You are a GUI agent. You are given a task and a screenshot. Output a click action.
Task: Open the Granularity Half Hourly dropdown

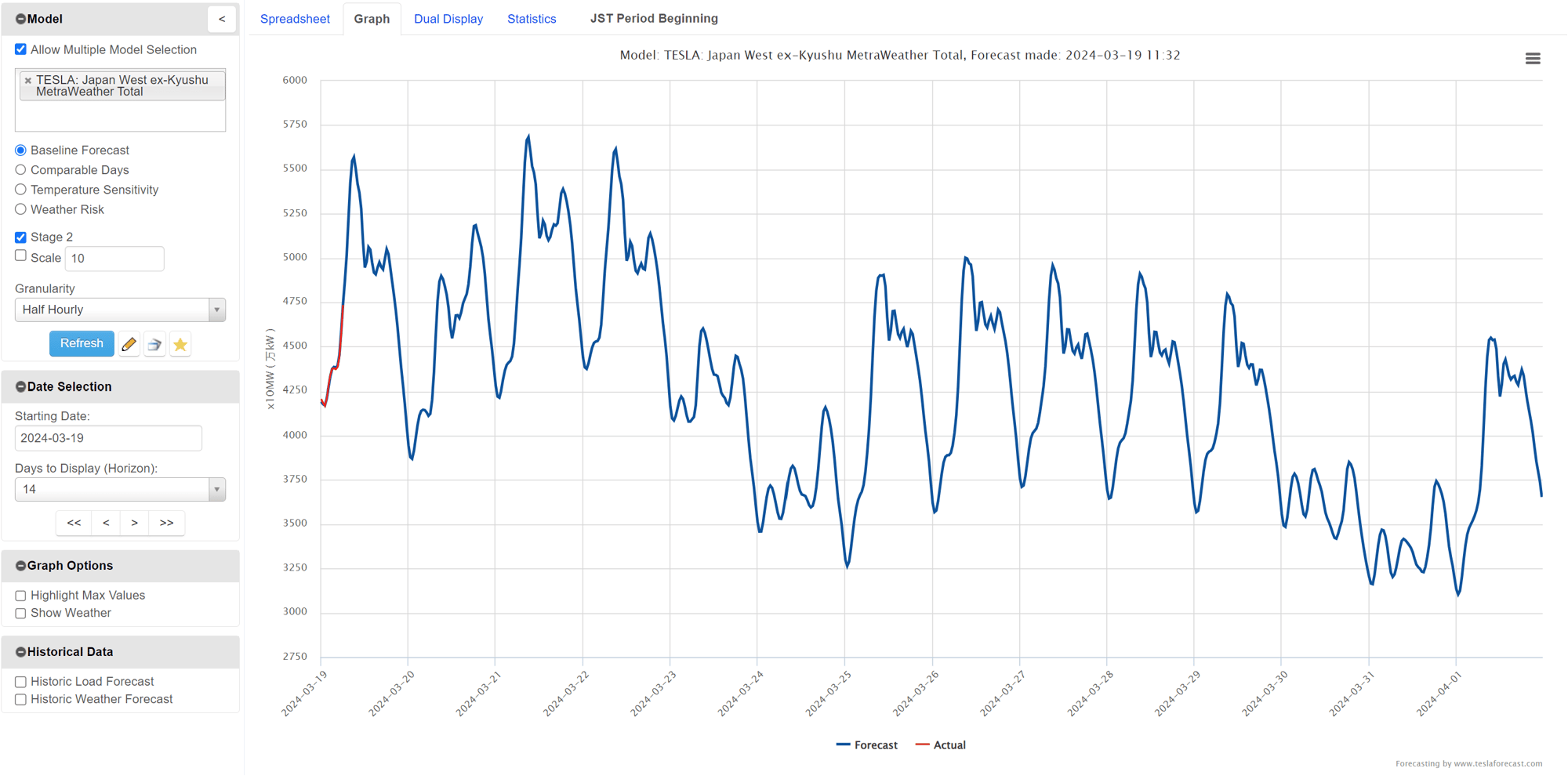120,310
